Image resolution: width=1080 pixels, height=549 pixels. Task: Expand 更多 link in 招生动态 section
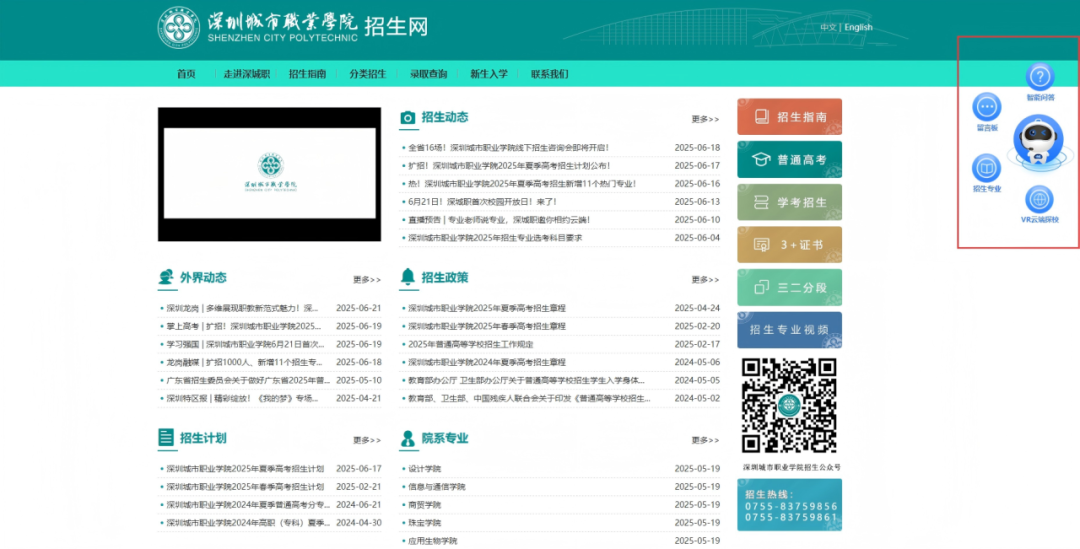(704, 119)
